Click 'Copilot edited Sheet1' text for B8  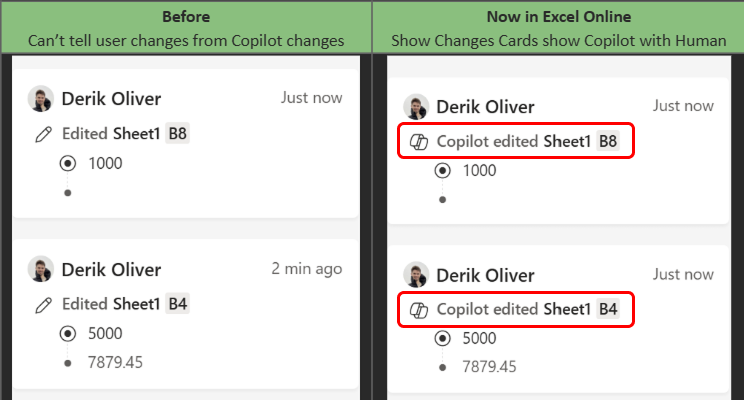click(x=514, y=141)
